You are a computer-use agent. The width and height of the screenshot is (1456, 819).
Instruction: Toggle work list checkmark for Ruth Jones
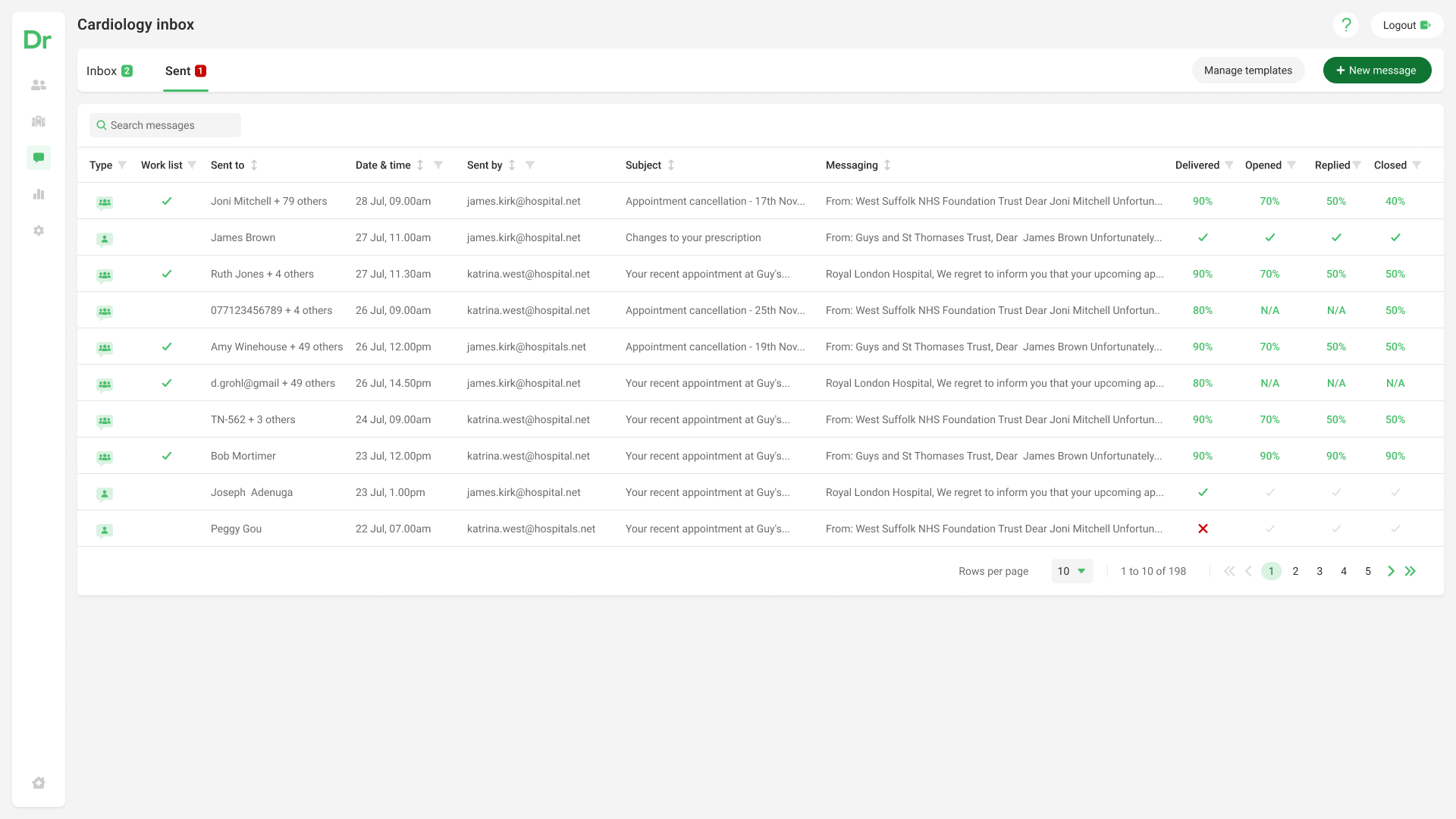(167, 274)
